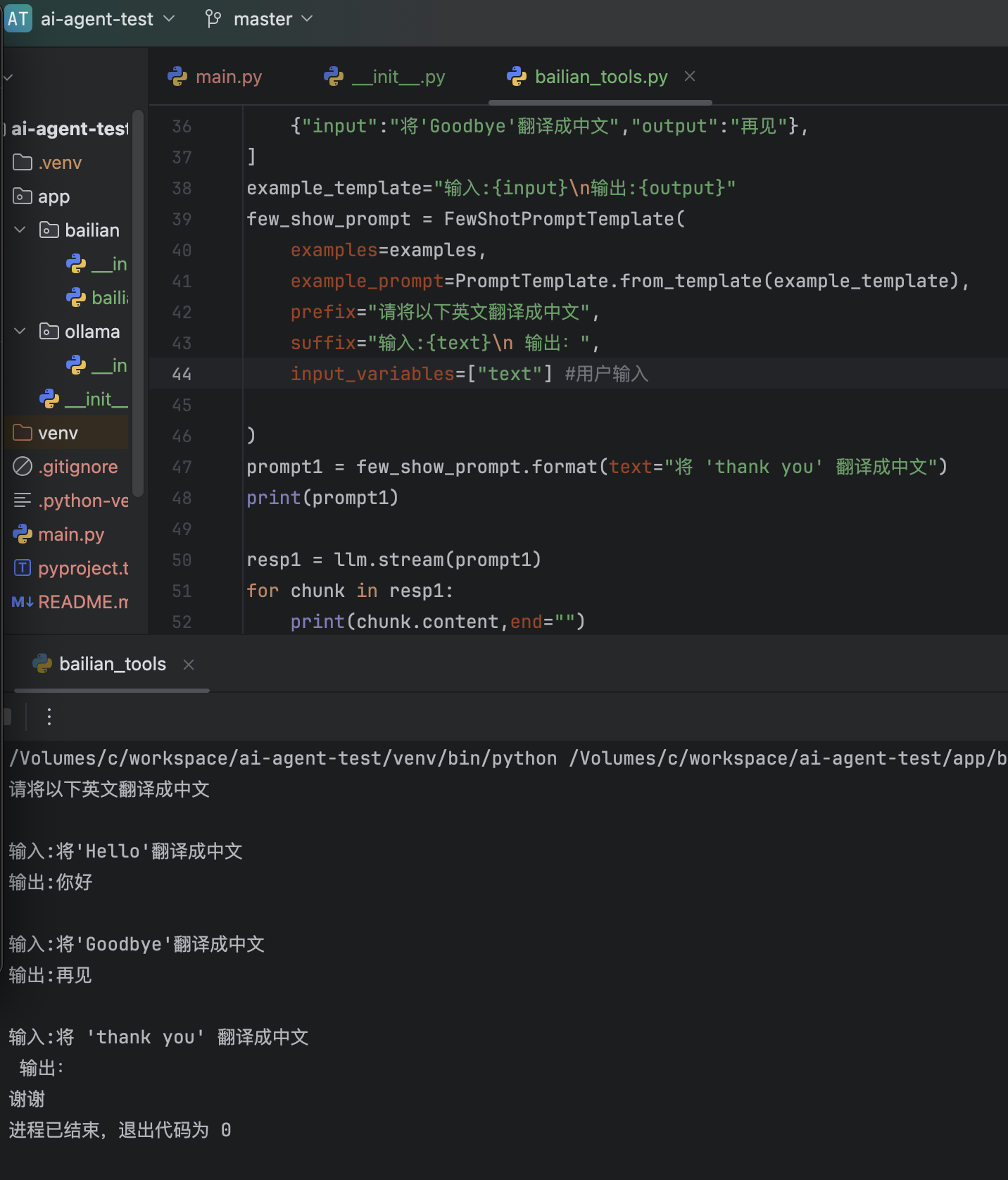
Task: Click the orange venv folder icon
Action: (23, 432)
